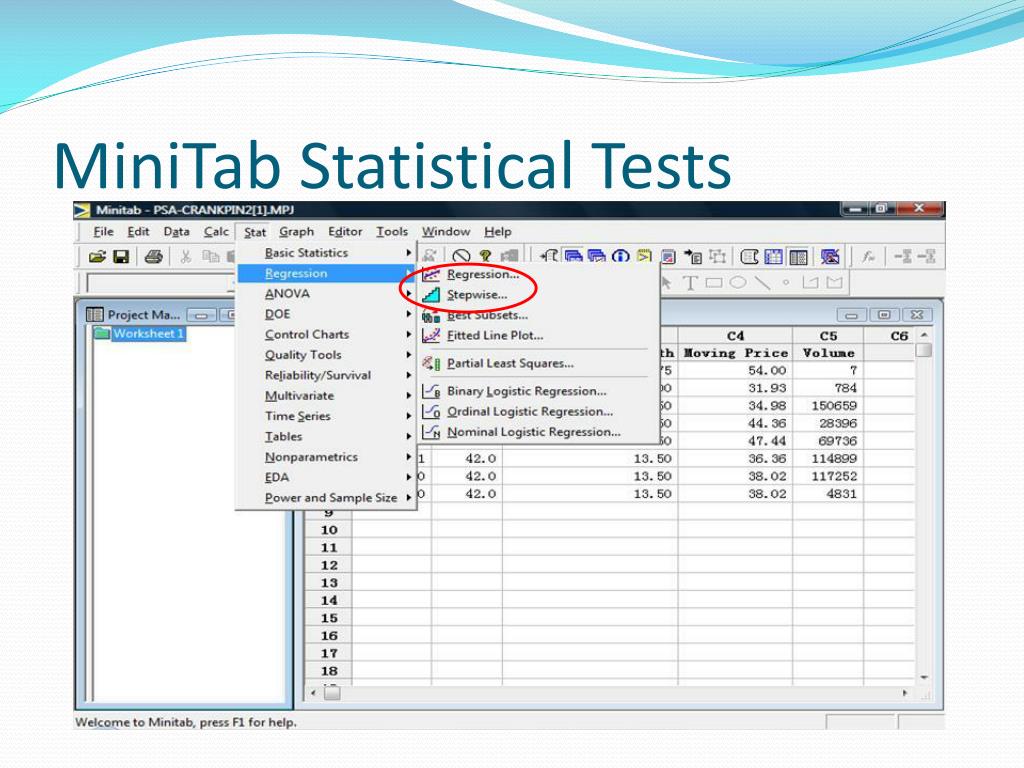This screenshot has height=768, width=1024.
Task: Click the Save Project floppy icon
Action: (121, 257)
